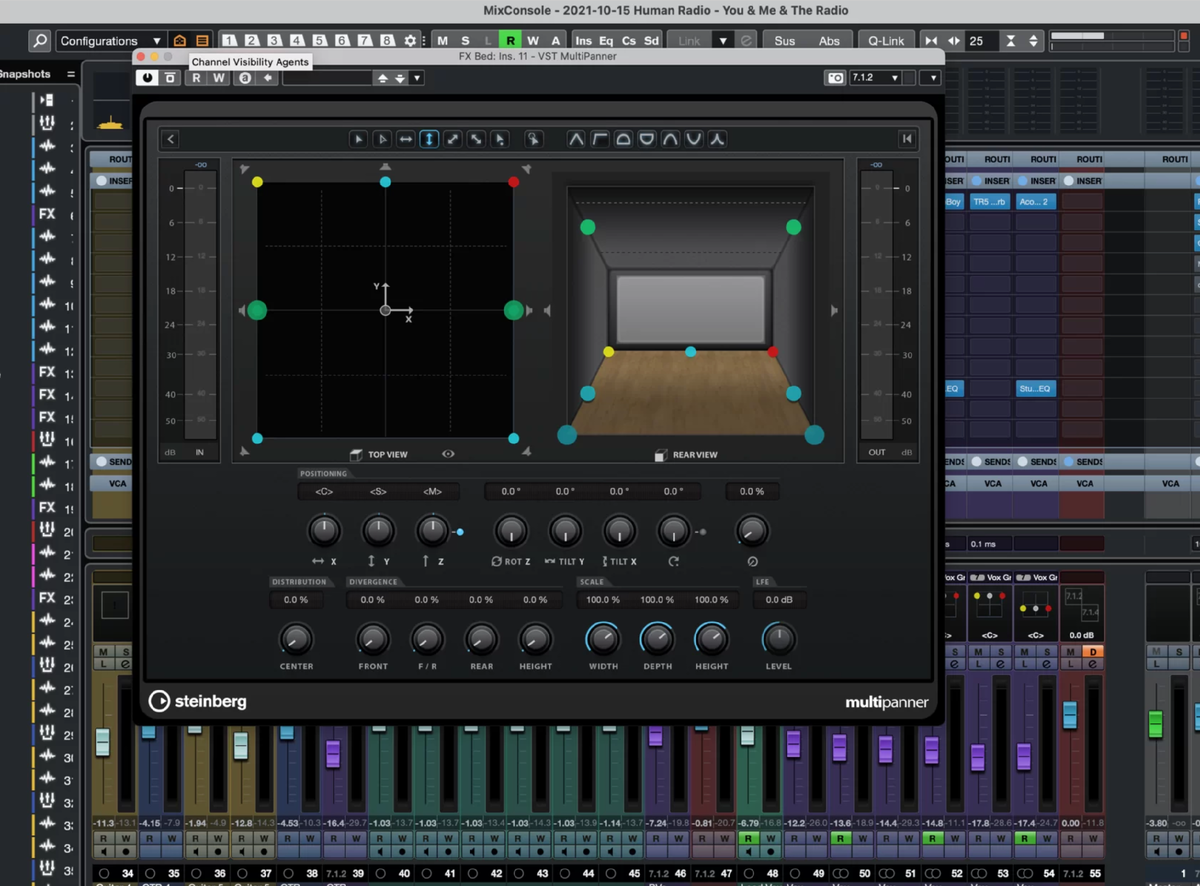Open the plug-in functions menu at far right
This screenshot has height=886, width=1200.
pyautogui.click(x=931, y=78)
